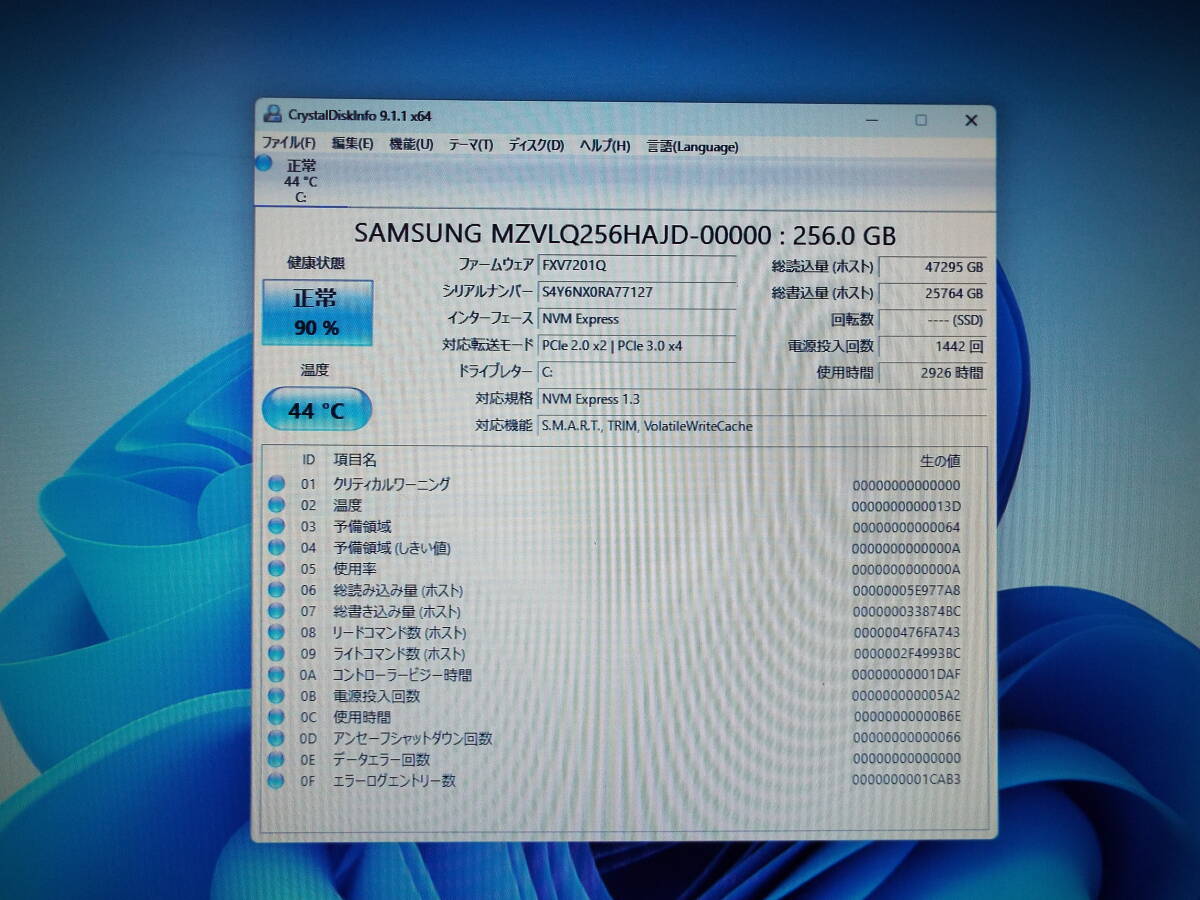Click raw value 000000476FA743

coord(906,633)
